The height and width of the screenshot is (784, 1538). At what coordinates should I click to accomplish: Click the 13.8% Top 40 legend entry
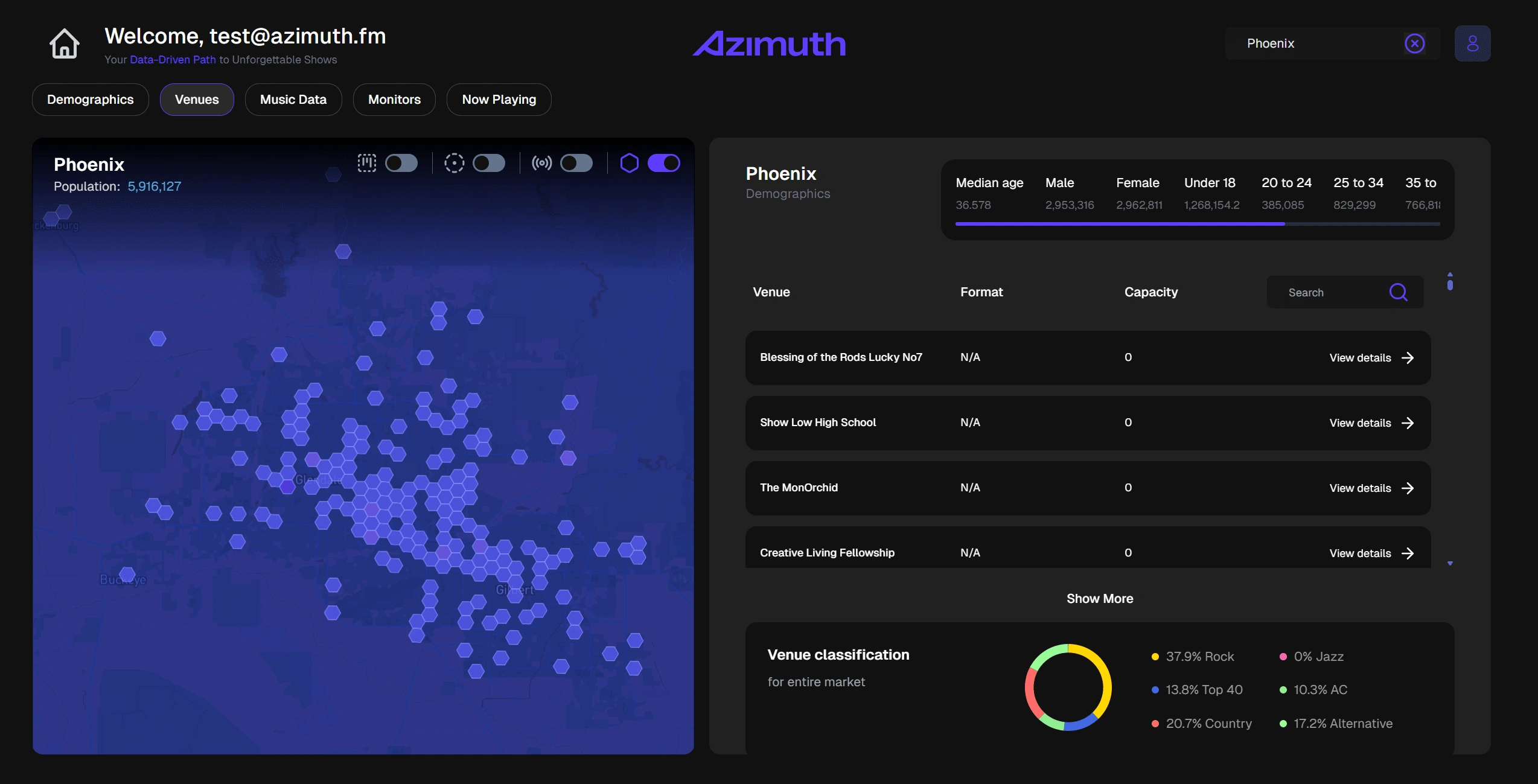click(x=1197, y=690)
